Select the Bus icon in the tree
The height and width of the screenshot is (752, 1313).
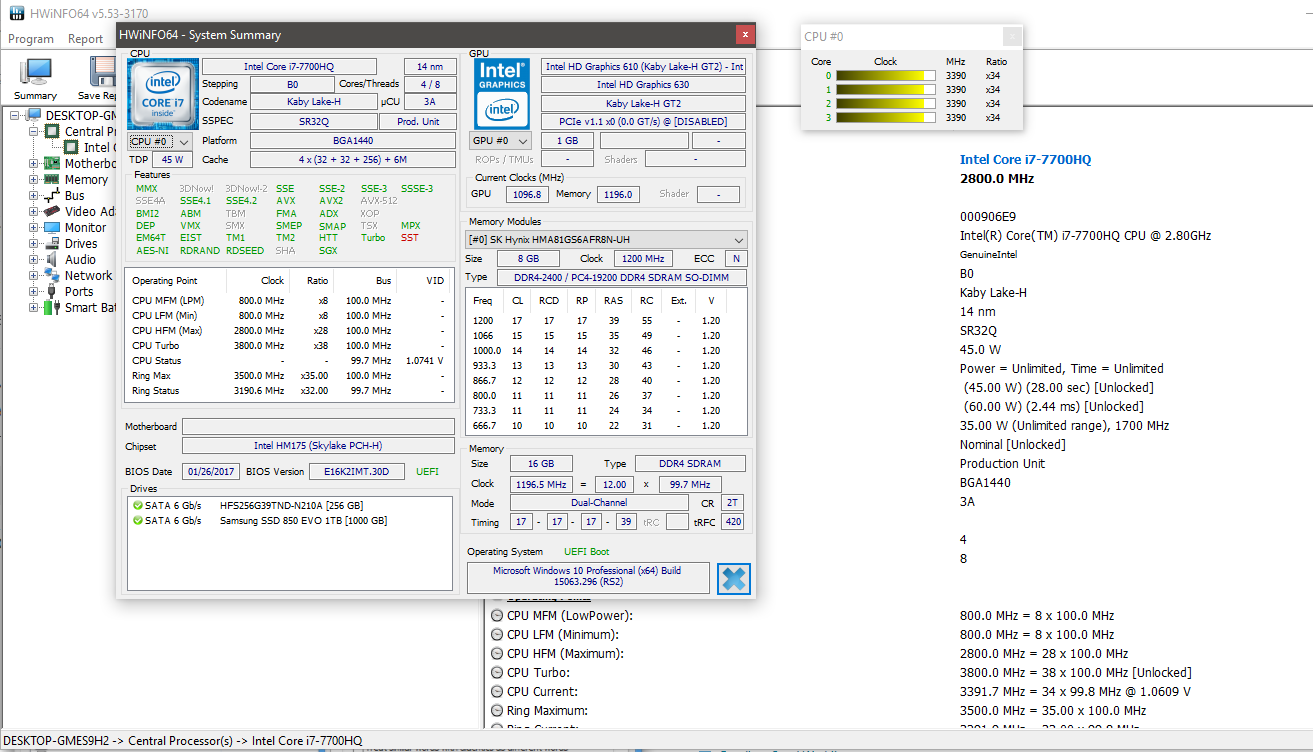[53, 195]
